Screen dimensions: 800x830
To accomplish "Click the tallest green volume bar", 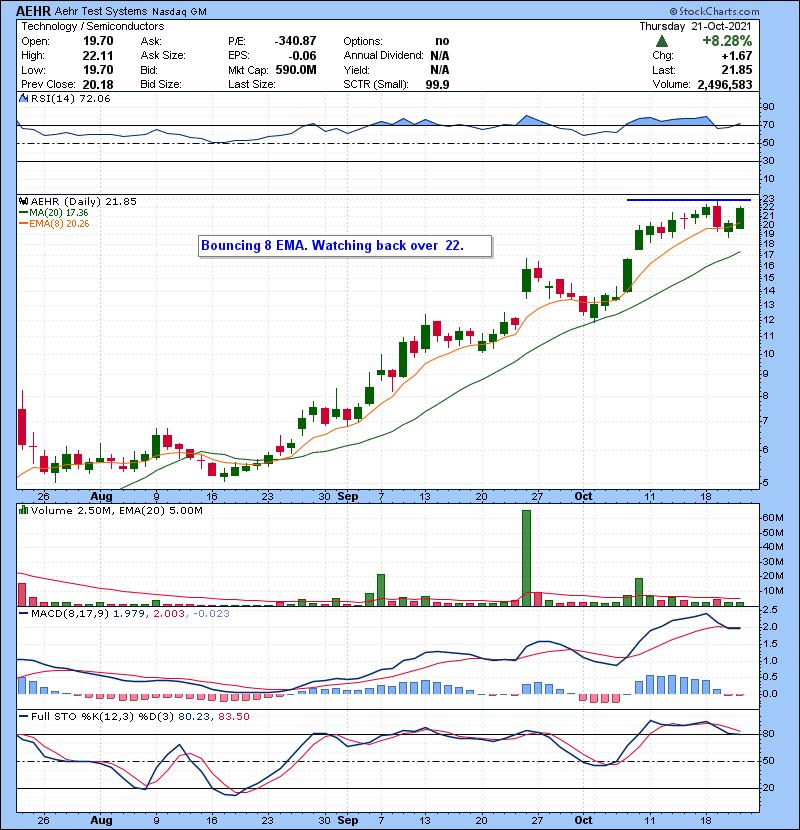I will click(x=526, y=558).
